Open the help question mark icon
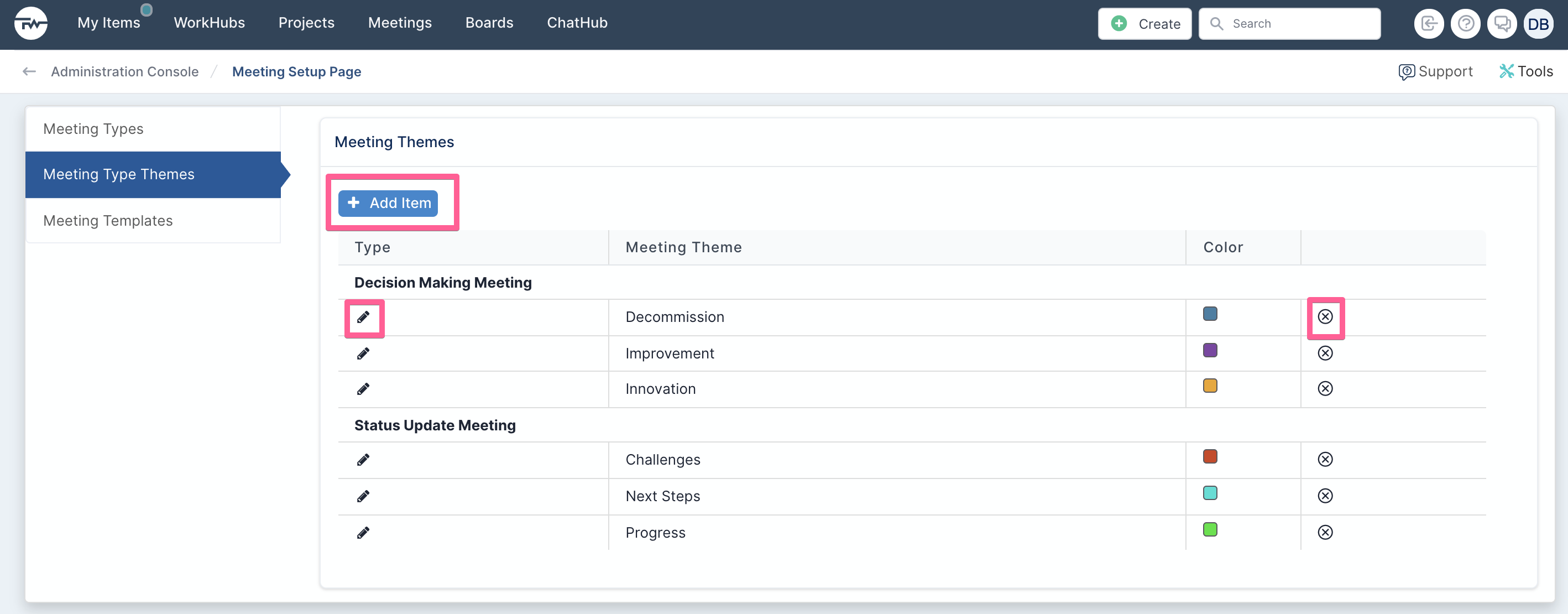 pyautogui.click(x=1466, y=24)
